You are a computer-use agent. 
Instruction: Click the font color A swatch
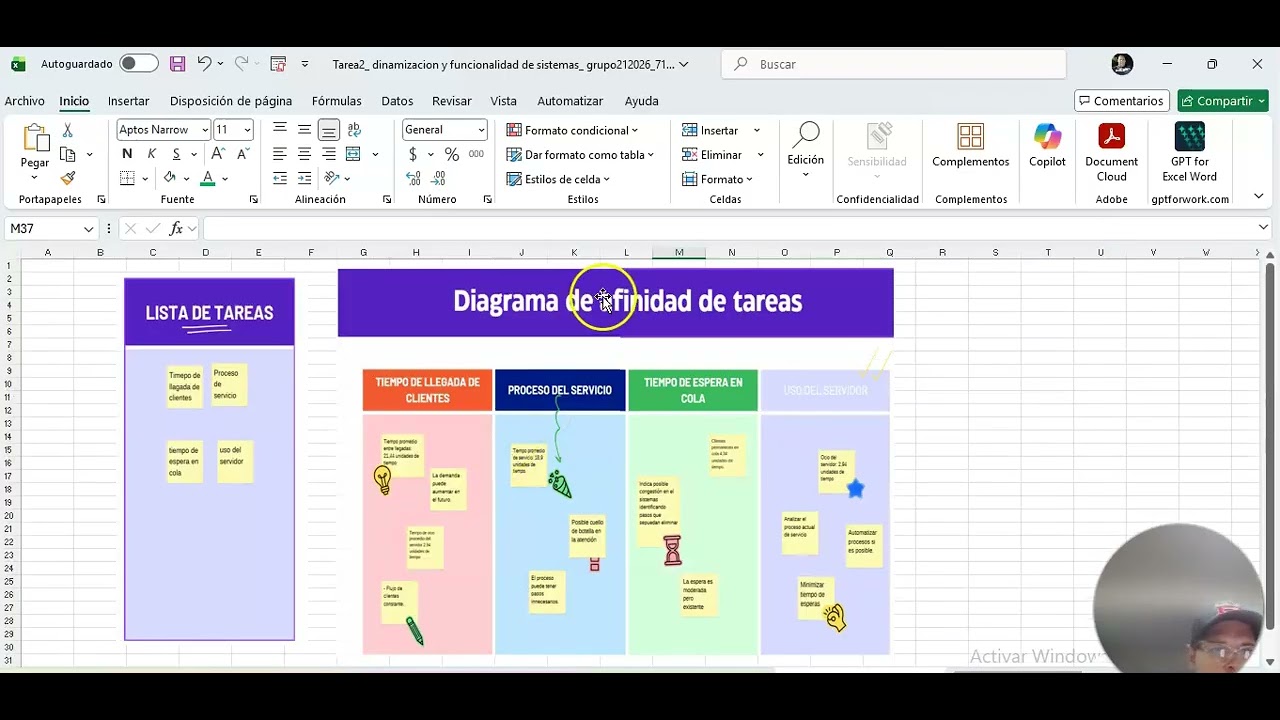[x=208, y=178]
